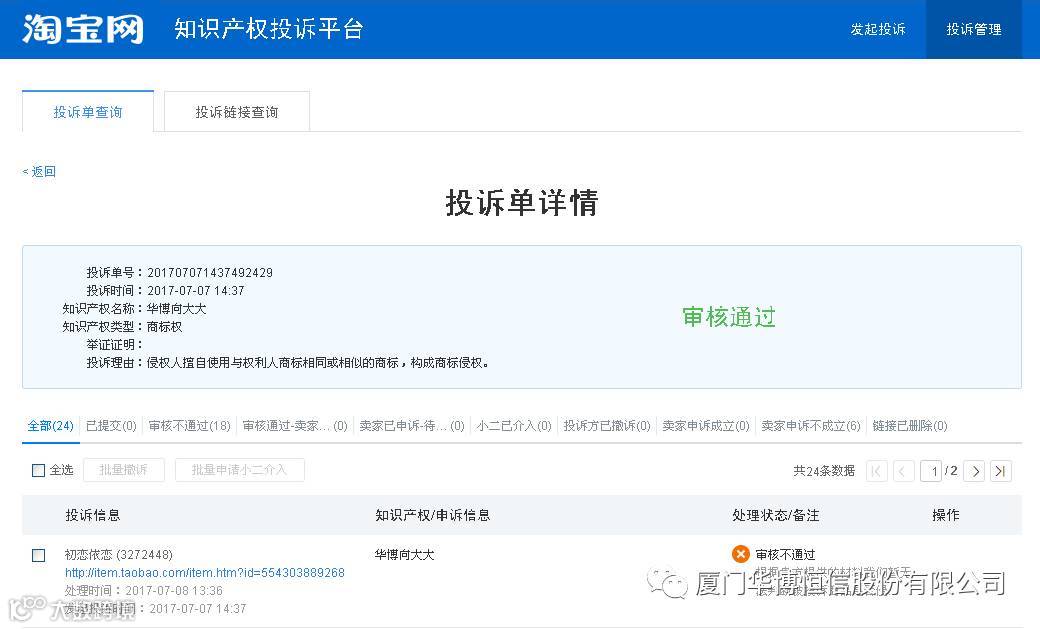The height and width of the screenshot is (629, 1040).
Task: Open 发起投诉 in top navigation
Action: click(x=878, y=29)
